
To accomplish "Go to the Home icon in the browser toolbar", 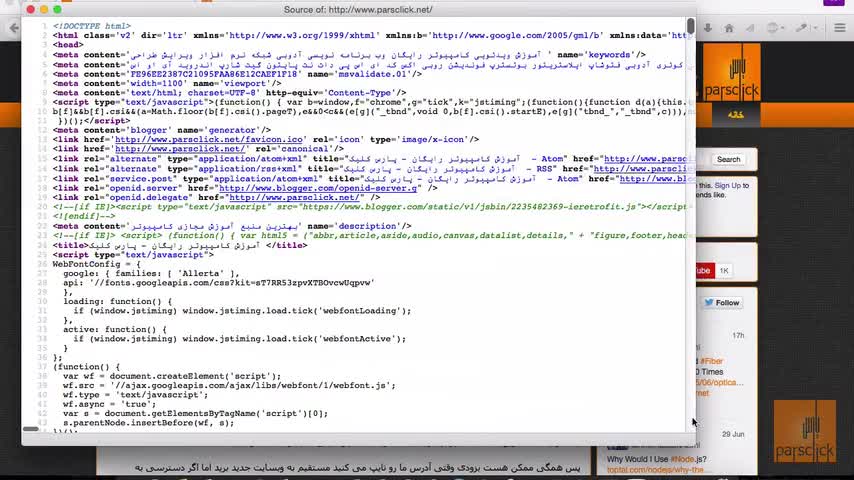I will coord(729,28).
